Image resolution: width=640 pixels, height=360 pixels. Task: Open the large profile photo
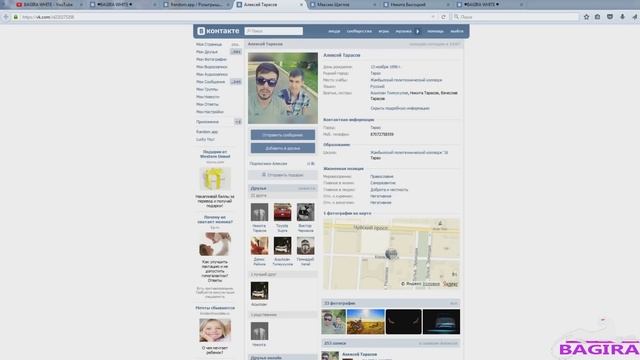(x=283, y=88)
